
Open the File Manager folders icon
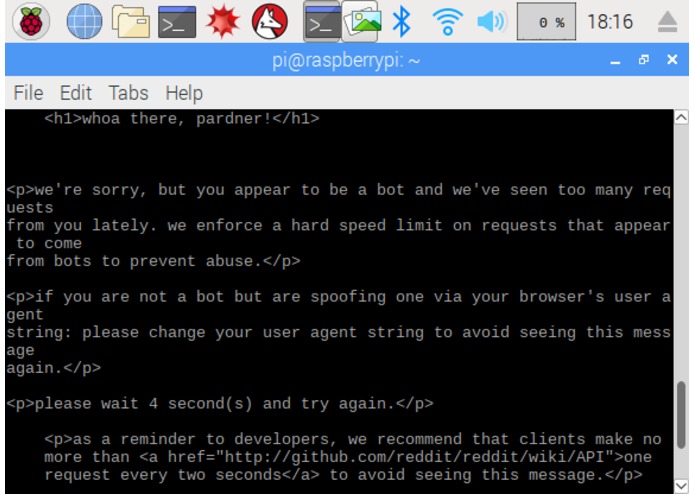click(131, 21)
